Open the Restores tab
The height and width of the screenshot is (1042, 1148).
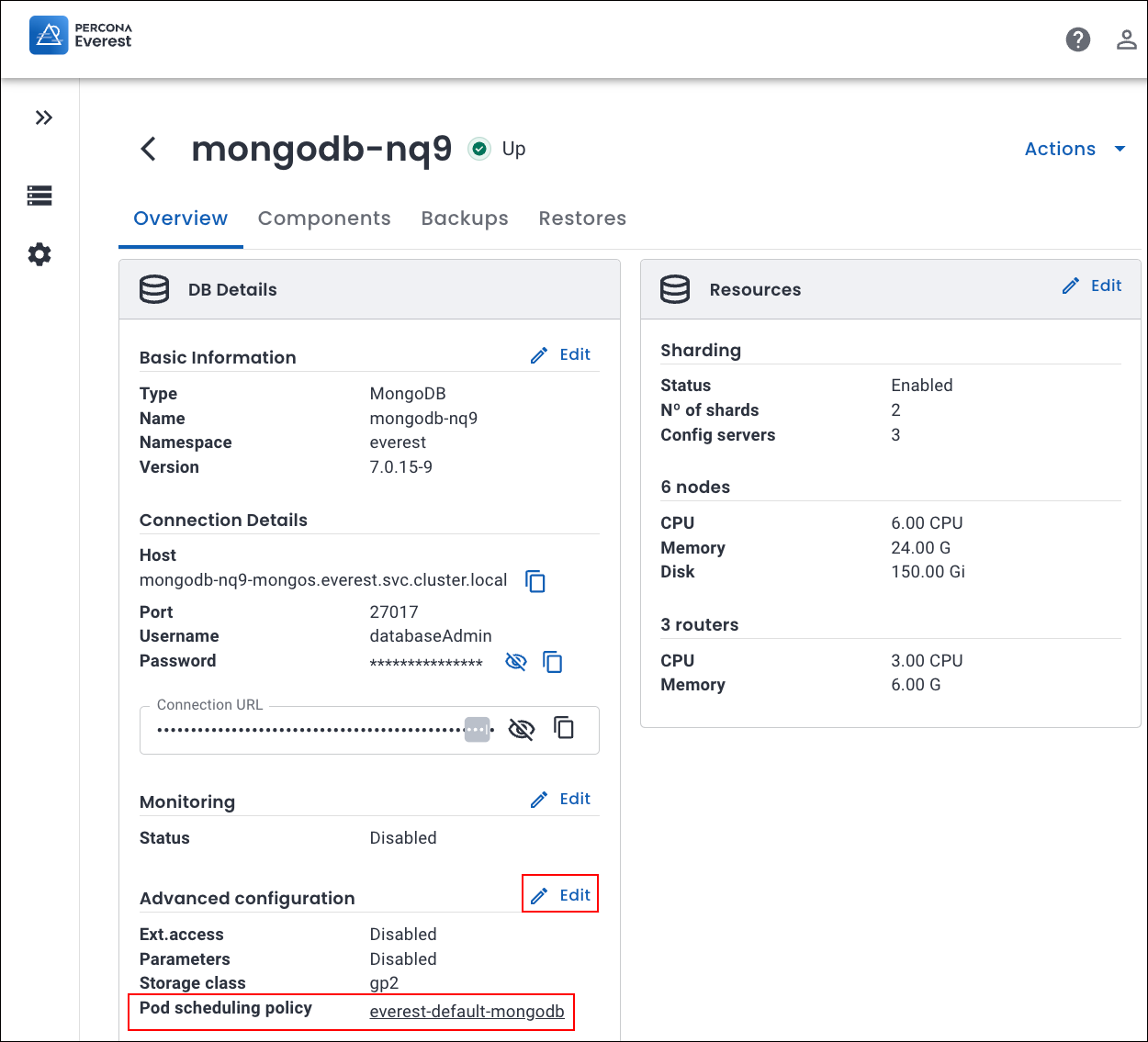[582, 218]
